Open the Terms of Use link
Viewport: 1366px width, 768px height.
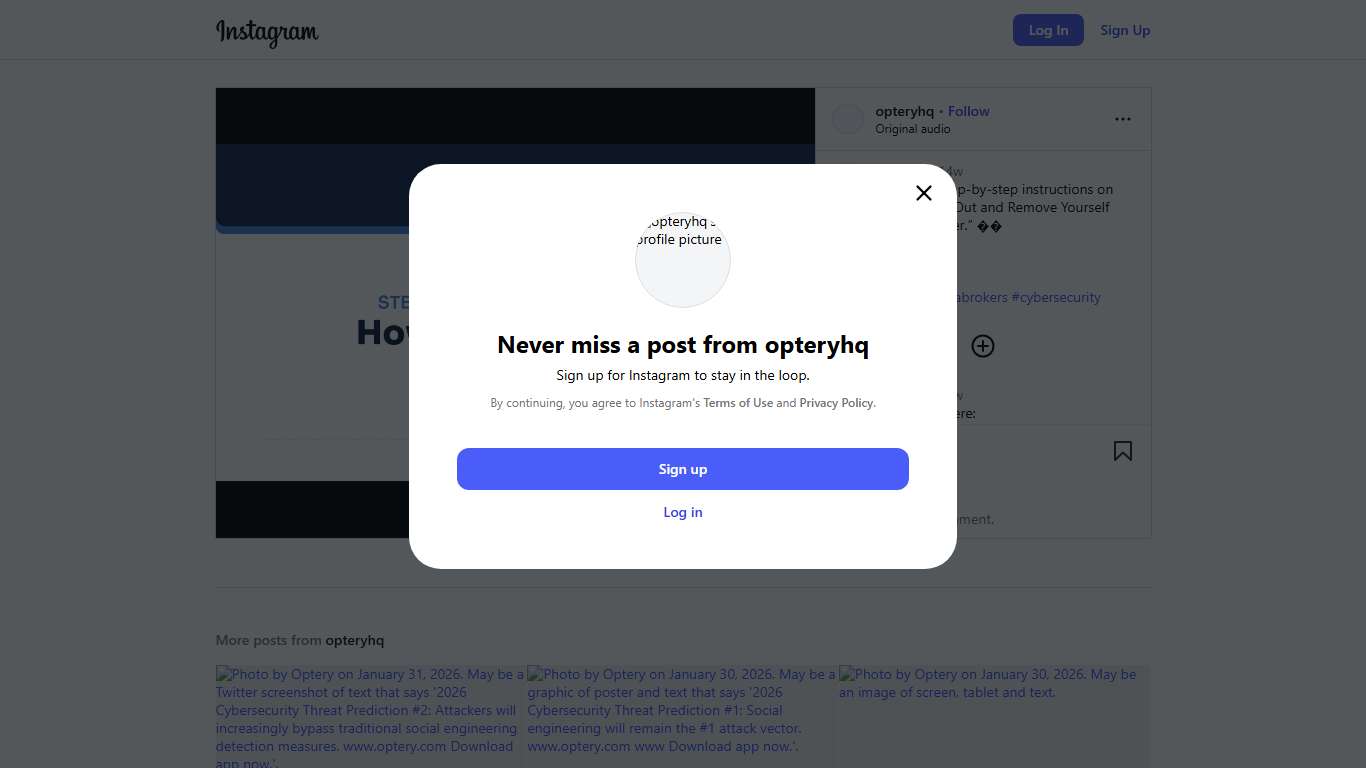[x=738, y=403]
